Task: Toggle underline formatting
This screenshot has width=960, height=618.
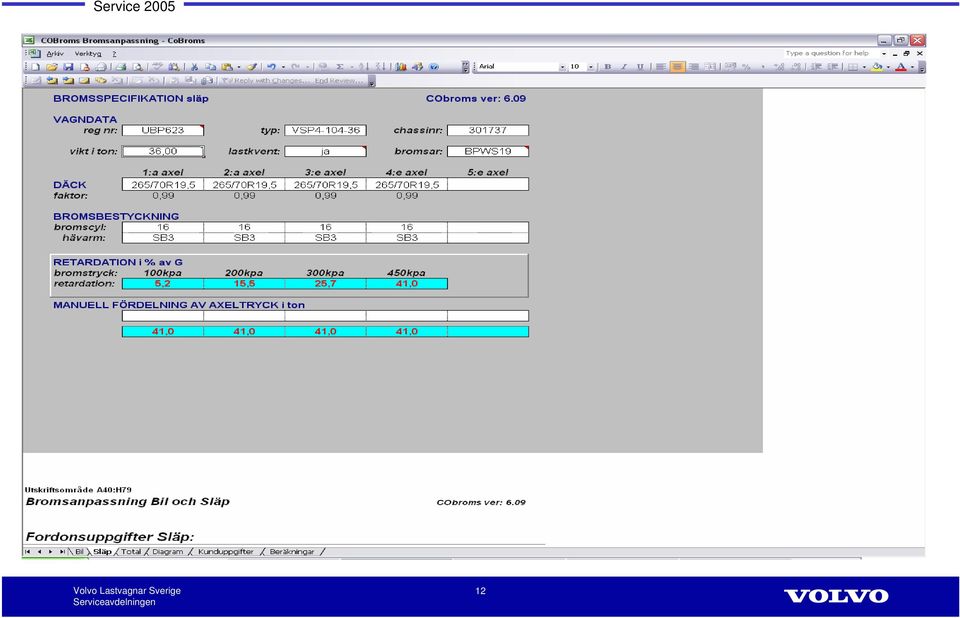Action: pyautogui.click(x=640, y=67)
